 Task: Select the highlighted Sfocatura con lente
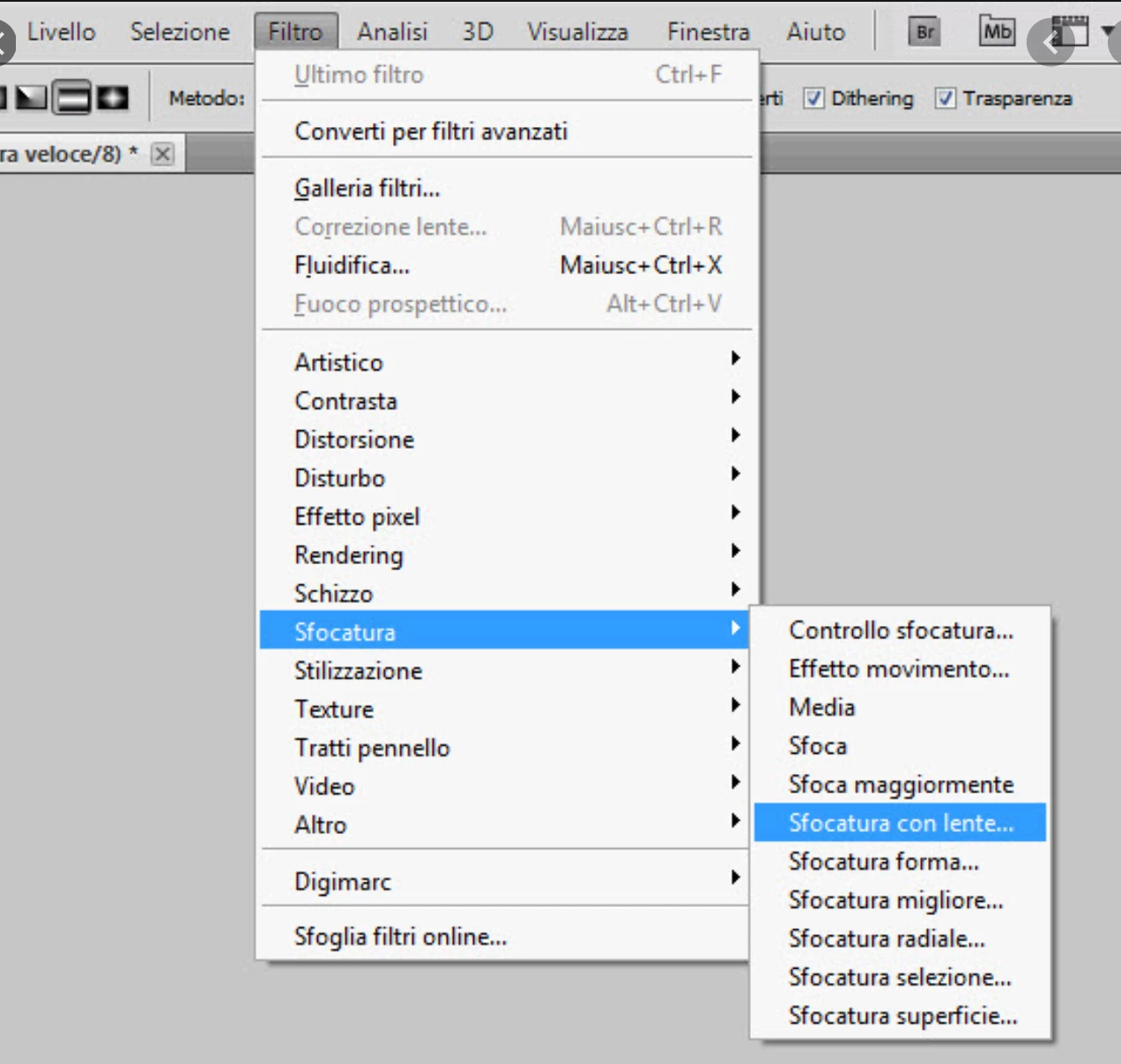[x=900, y=822]
